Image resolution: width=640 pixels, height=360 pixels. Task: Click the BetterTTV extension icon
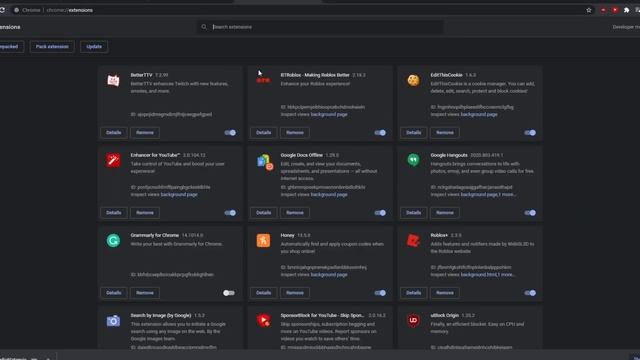tap(113, 80)
